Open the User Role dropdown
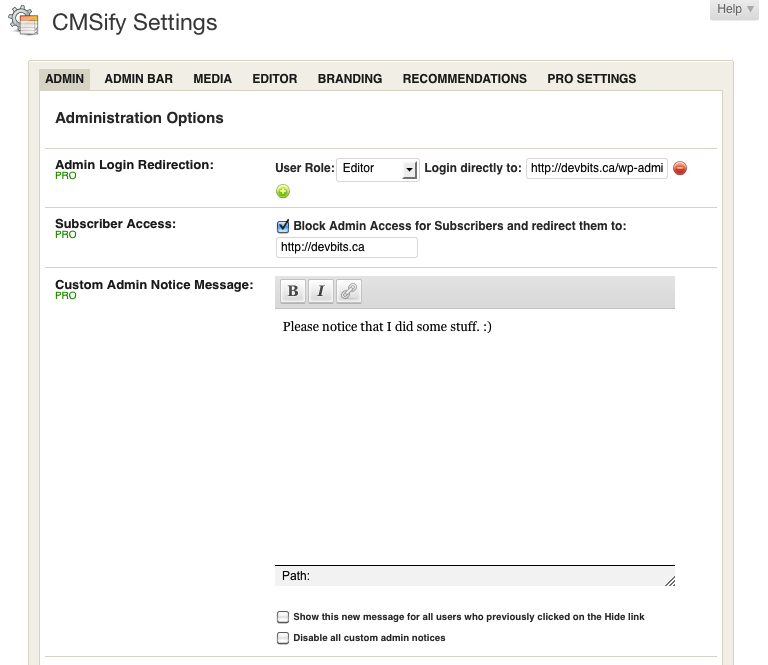768x665 pixels. (x=378, y=169)
